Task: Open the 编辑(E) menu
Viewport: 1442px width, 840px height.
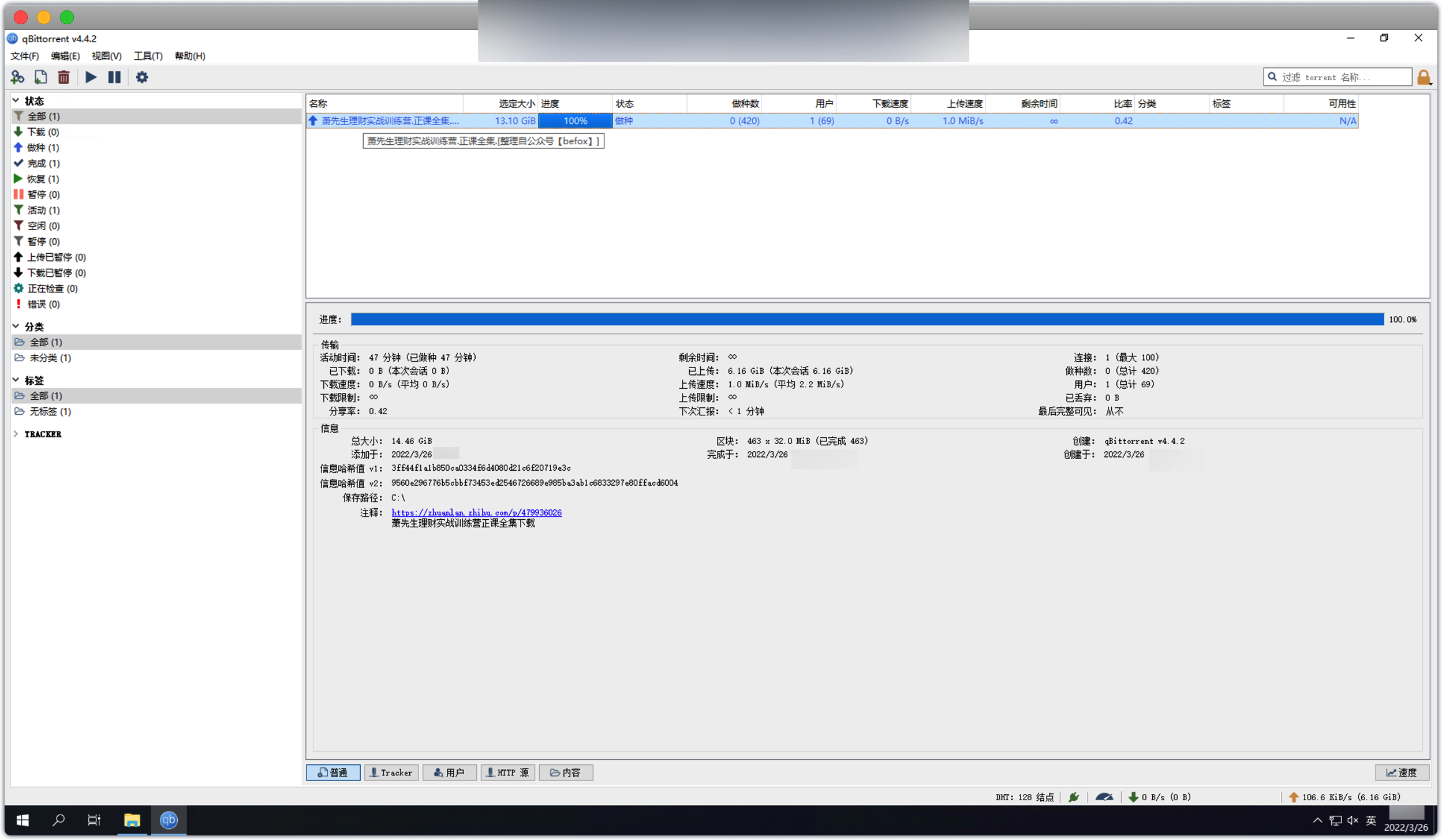Action: click(x=65, y=56)
